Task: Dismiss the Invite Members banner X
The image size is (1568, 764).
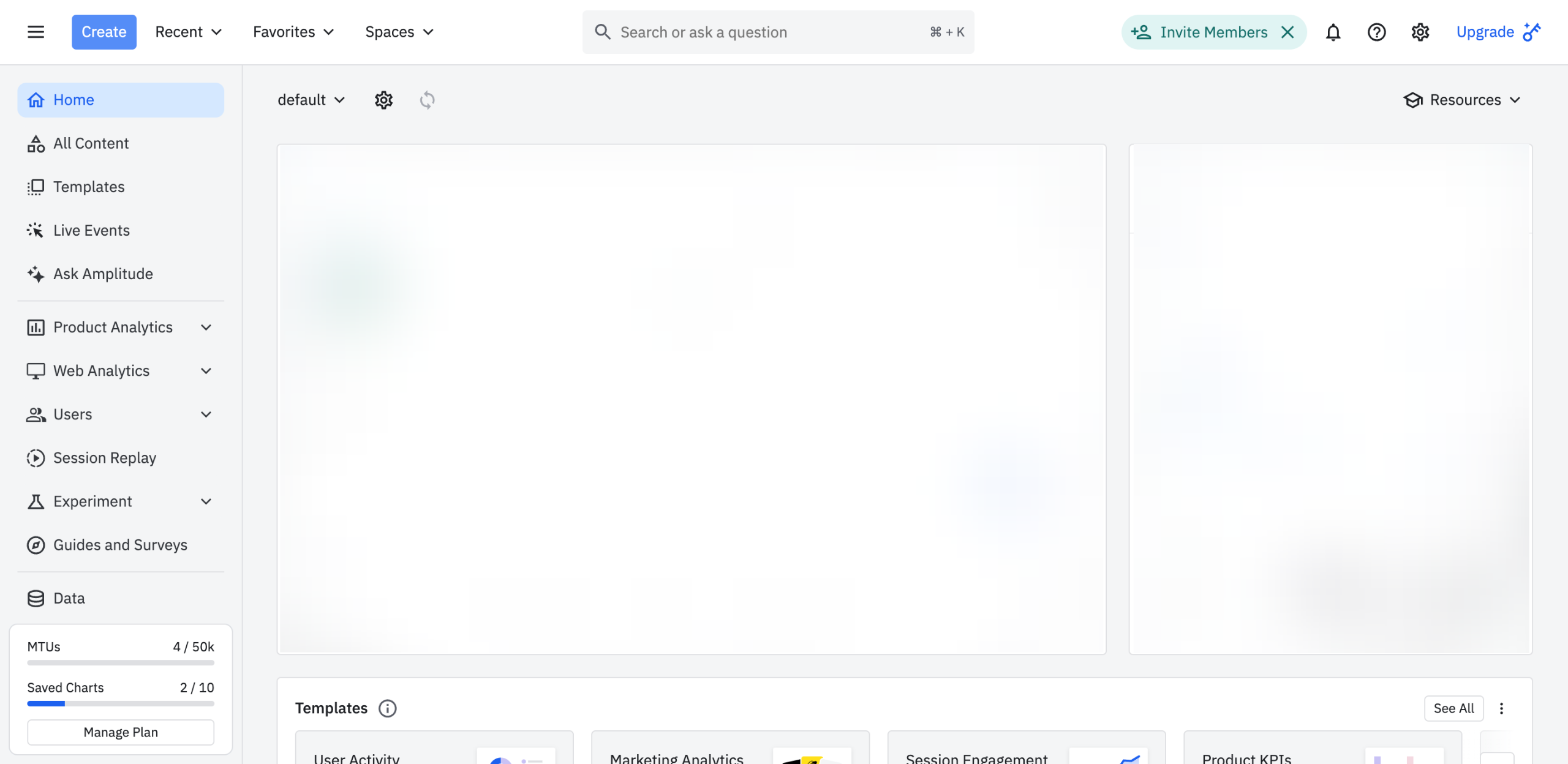Action: coord(1287,32)
